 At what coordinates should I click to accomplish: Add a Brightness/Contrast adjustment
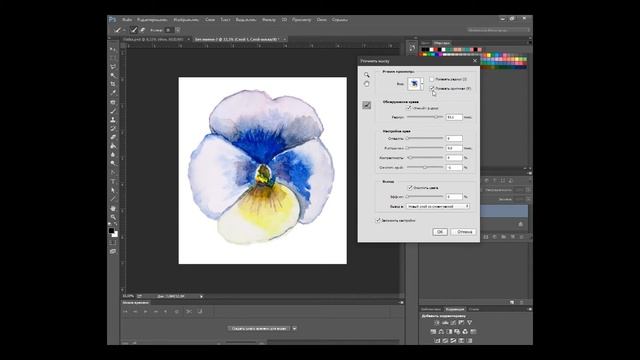tap(437, 323)
